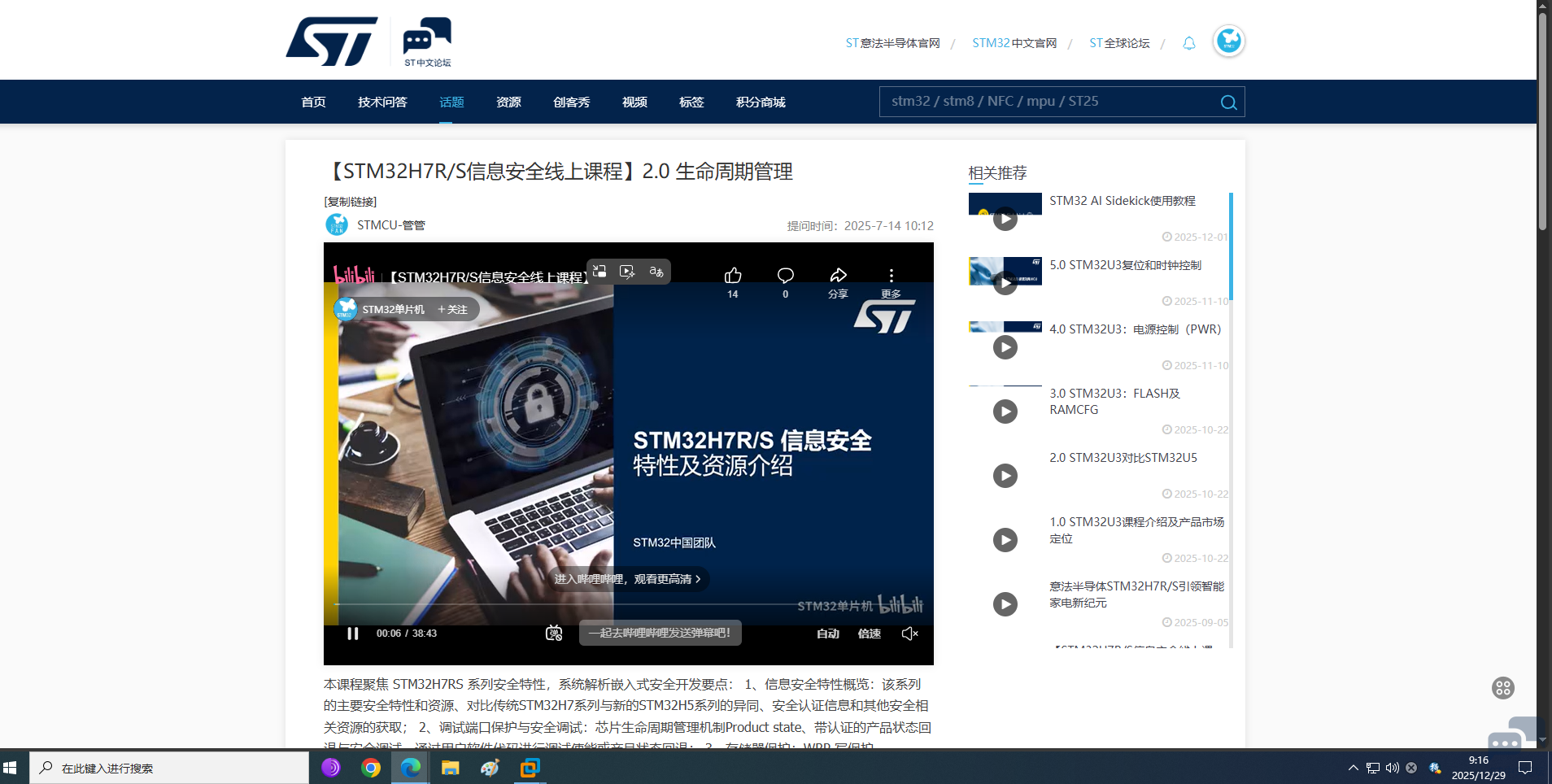Open the Windows Start menu

click(10, 768)
